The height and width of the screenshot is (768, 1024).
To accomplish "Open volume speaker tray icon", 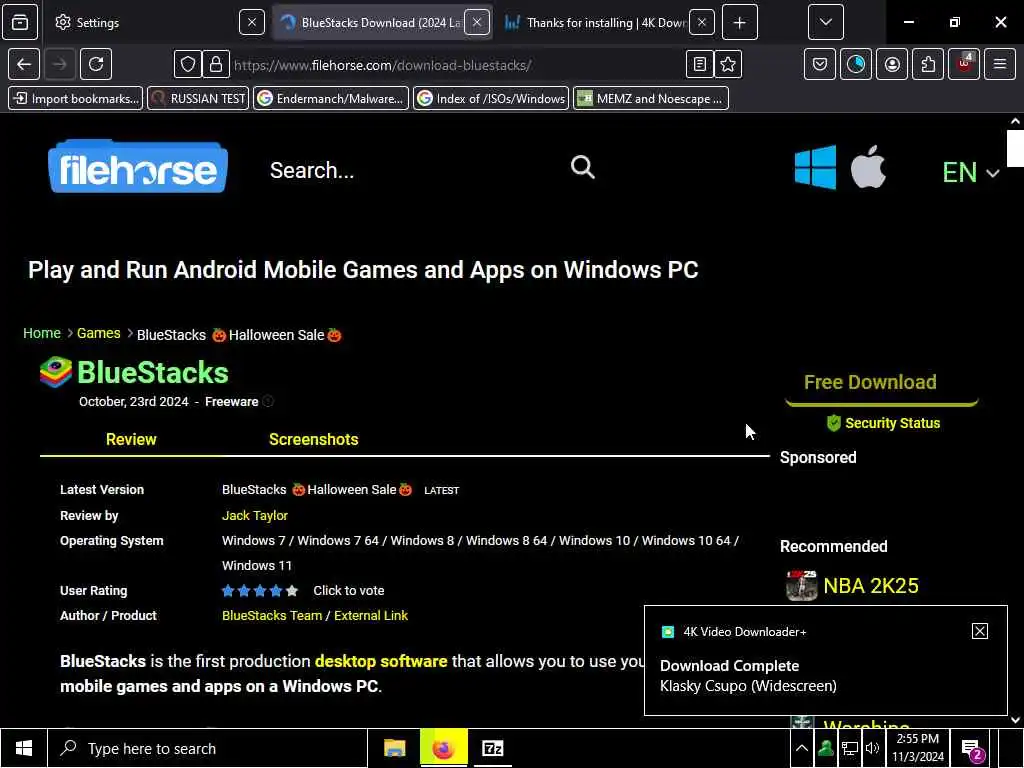I will 872,748.
